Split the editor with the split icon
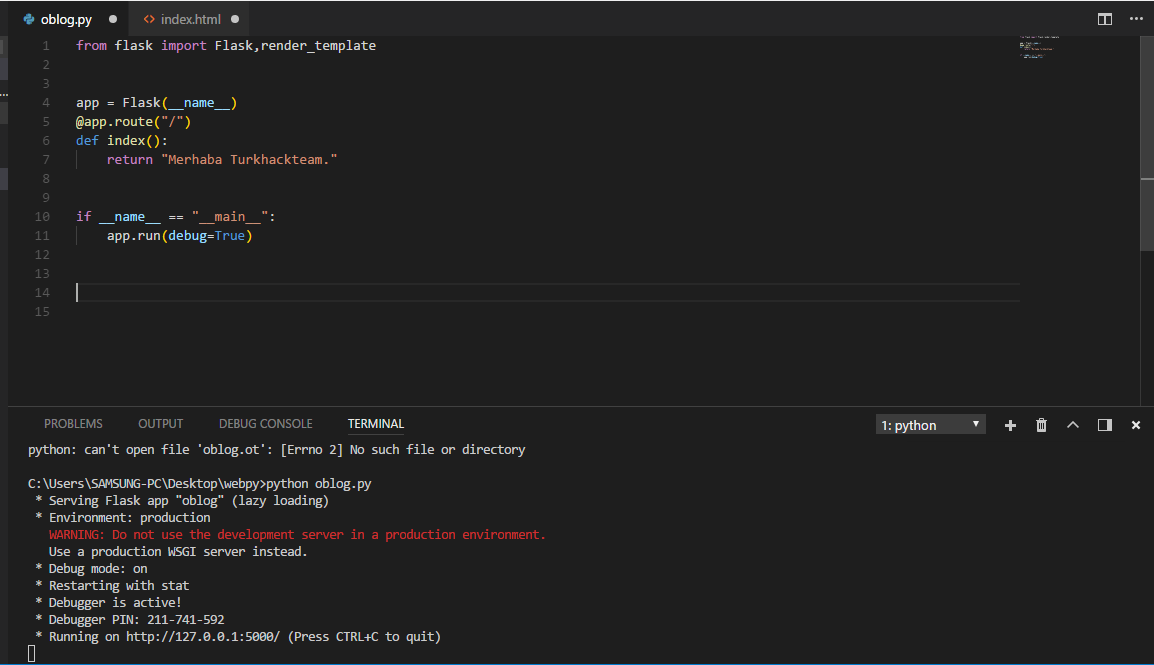 pos(1105,19)
